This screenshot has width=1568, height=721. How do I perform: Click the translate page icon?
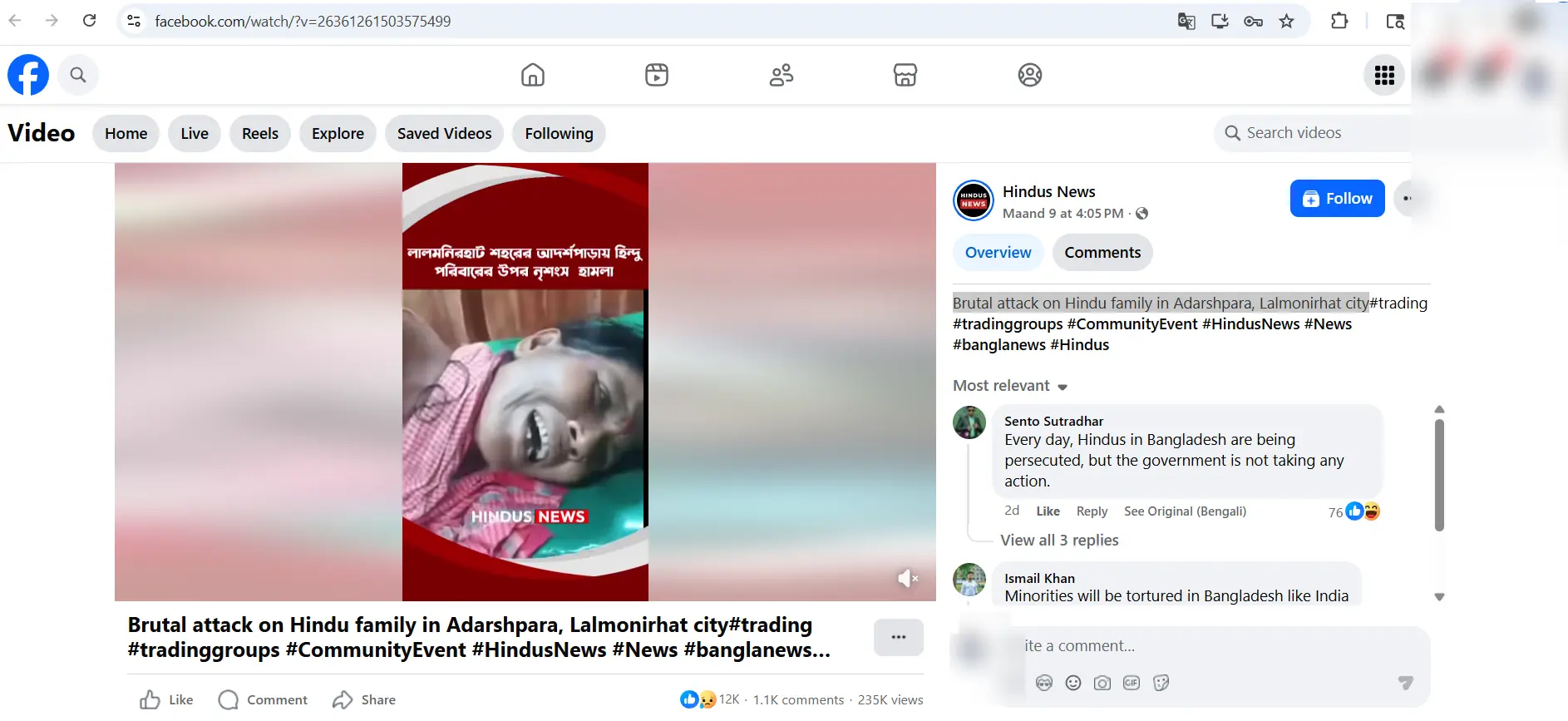[x=1186, y=22]
